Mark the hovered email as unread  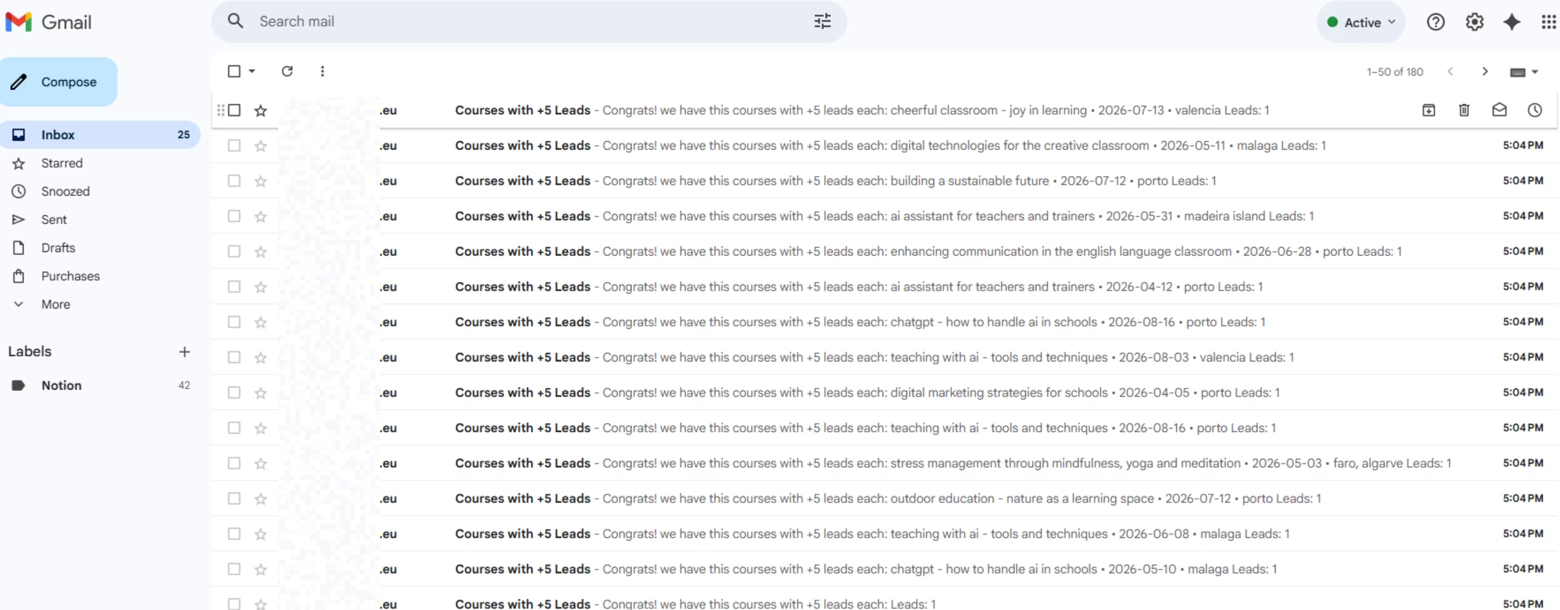1499,110
